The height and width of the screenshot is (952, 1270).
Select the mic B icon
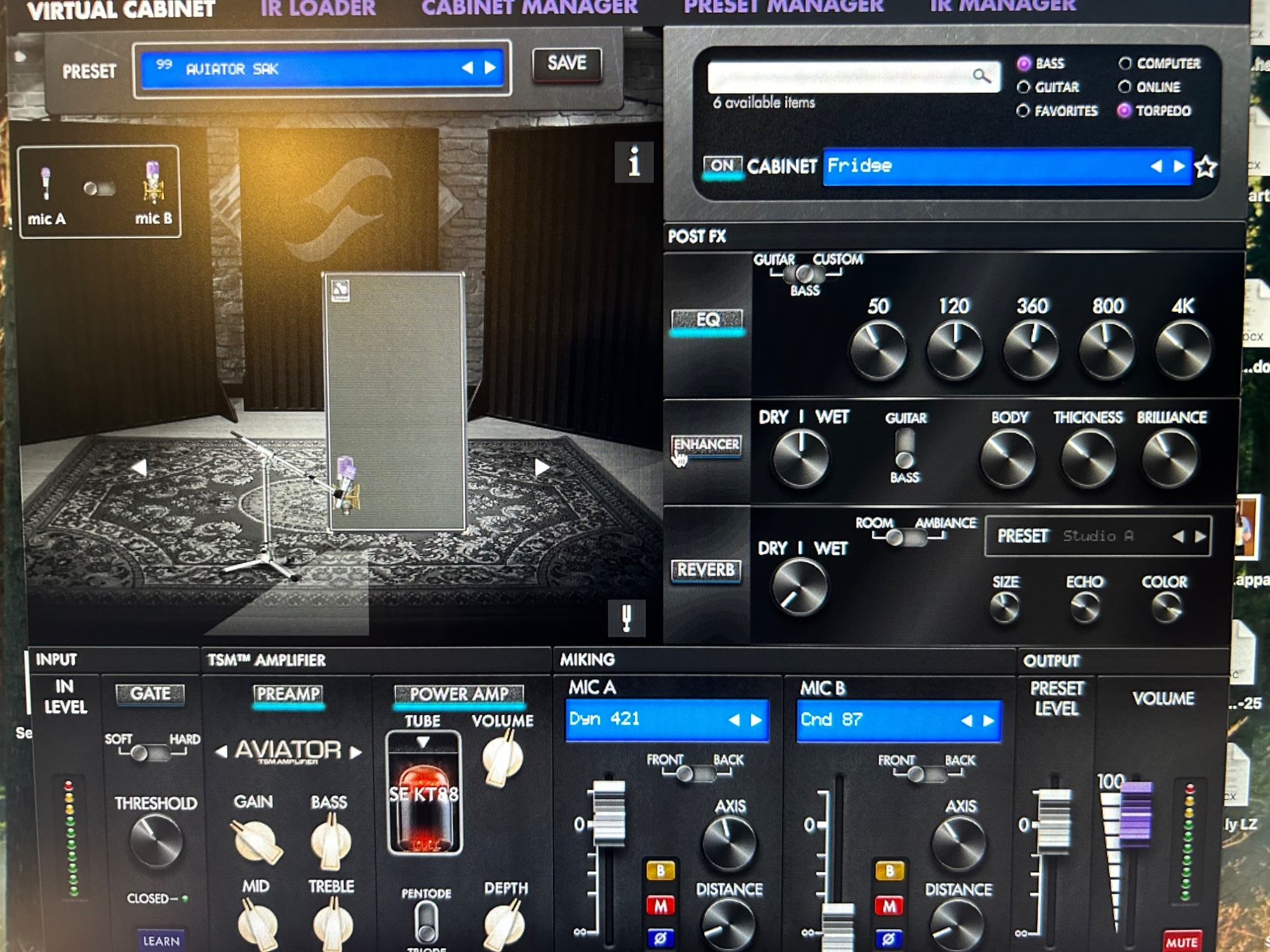(x=153, y=182)
